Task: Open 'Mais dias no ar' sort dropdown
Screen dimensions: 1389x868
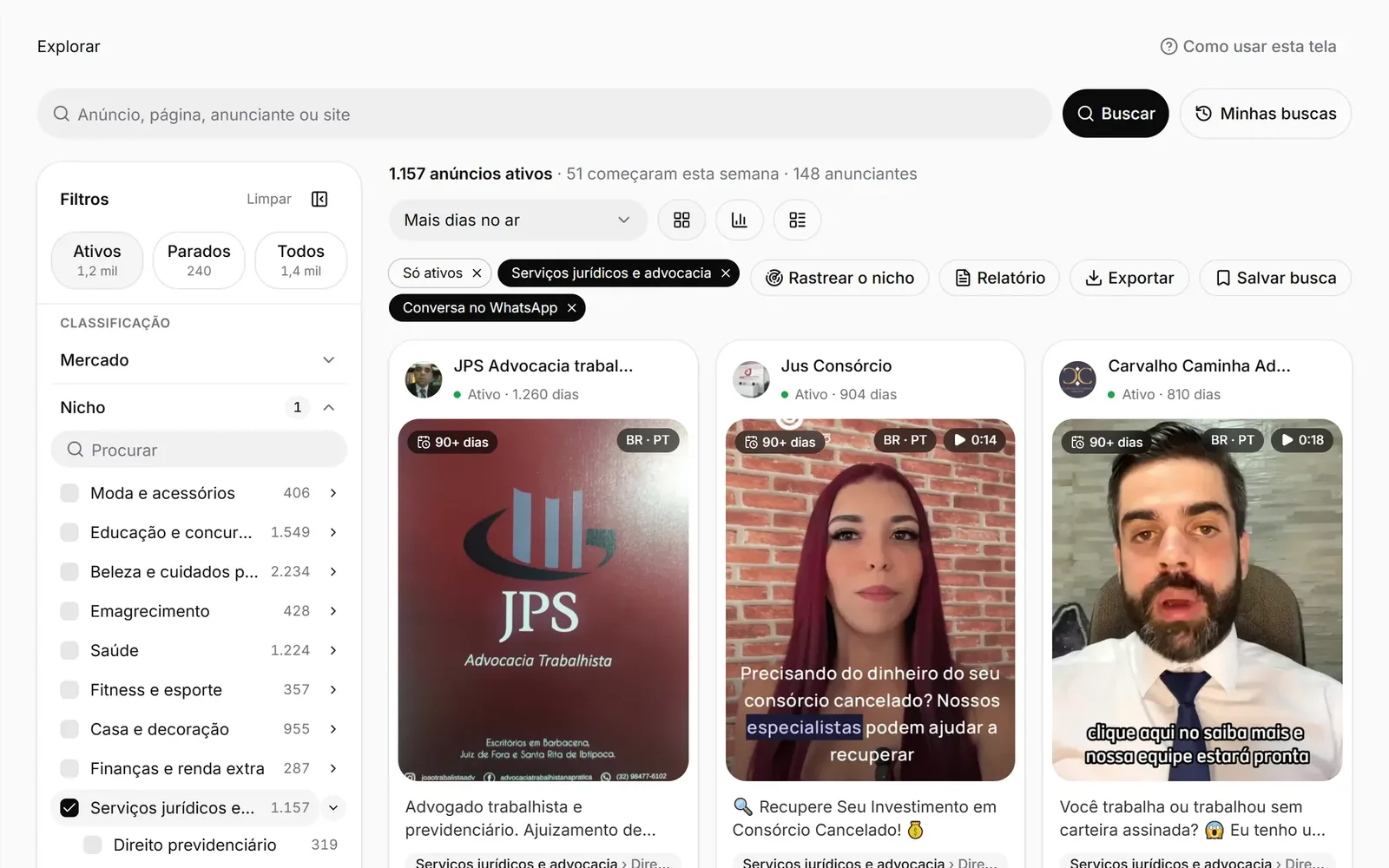Action: 517,220
